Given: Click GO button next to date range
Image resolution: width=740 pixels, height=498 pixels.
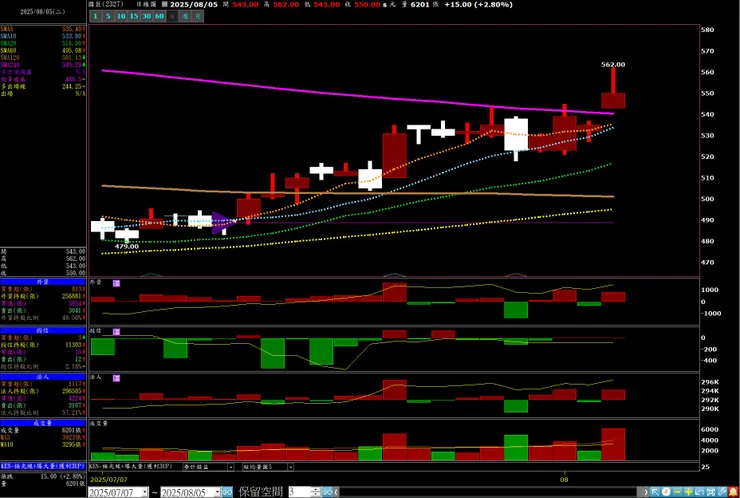Looking at the screenshot, I should coord(227,492).
